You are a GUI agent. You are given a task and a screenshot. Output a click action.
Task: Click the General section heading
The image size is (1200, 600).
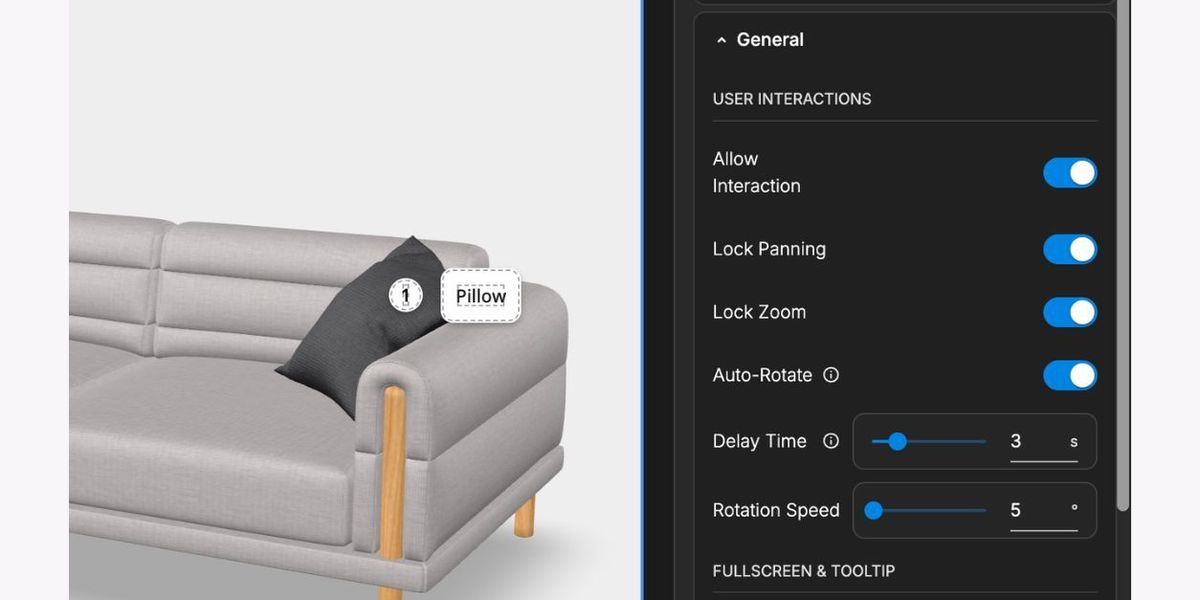(770, 40)
